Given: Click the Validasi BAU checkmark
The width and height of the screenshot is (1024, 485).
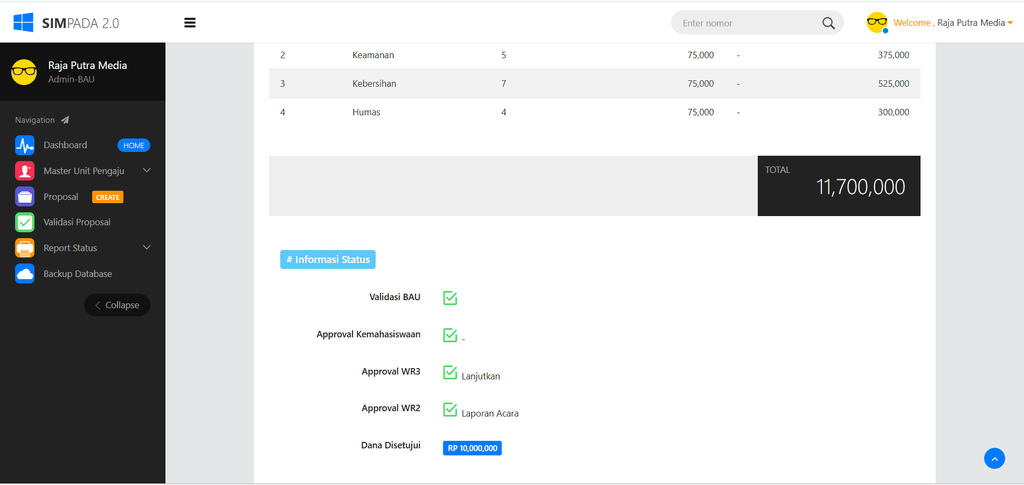Looking at the screenshot, I should pos(450,298).
